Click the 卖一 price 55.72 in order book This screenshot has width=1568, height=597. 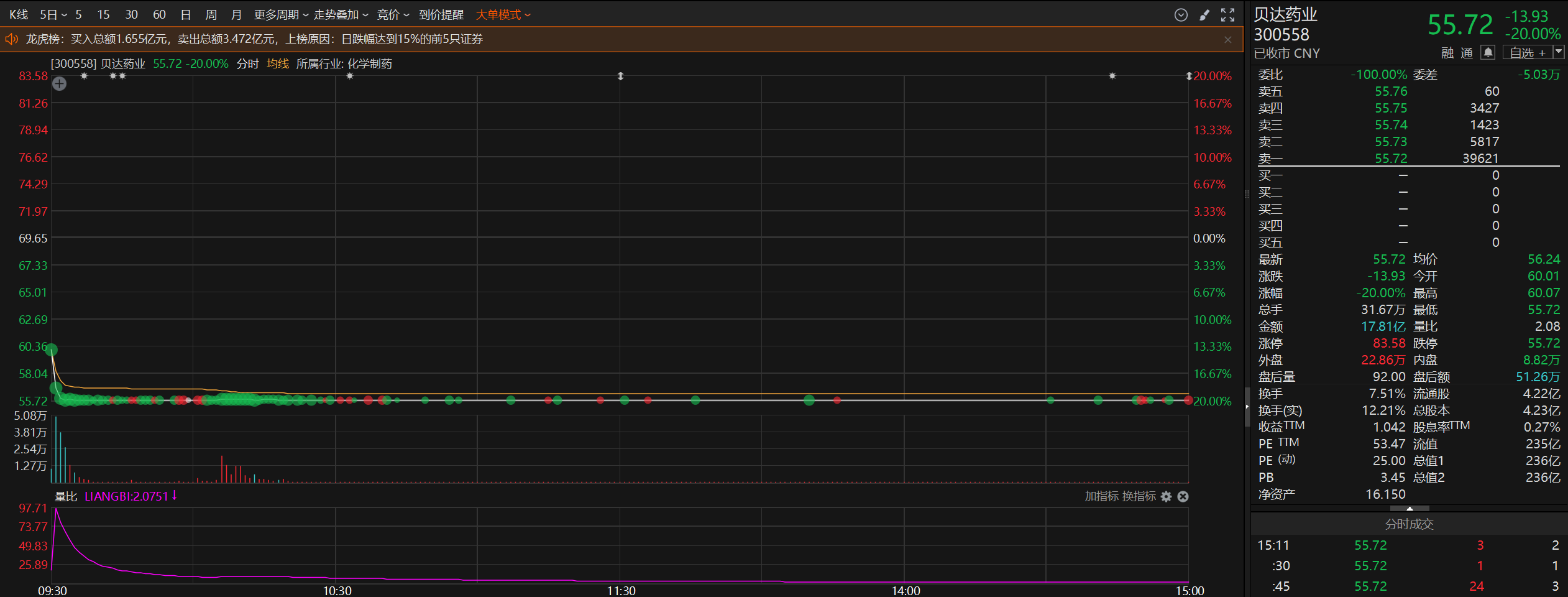click(1391, 159)
